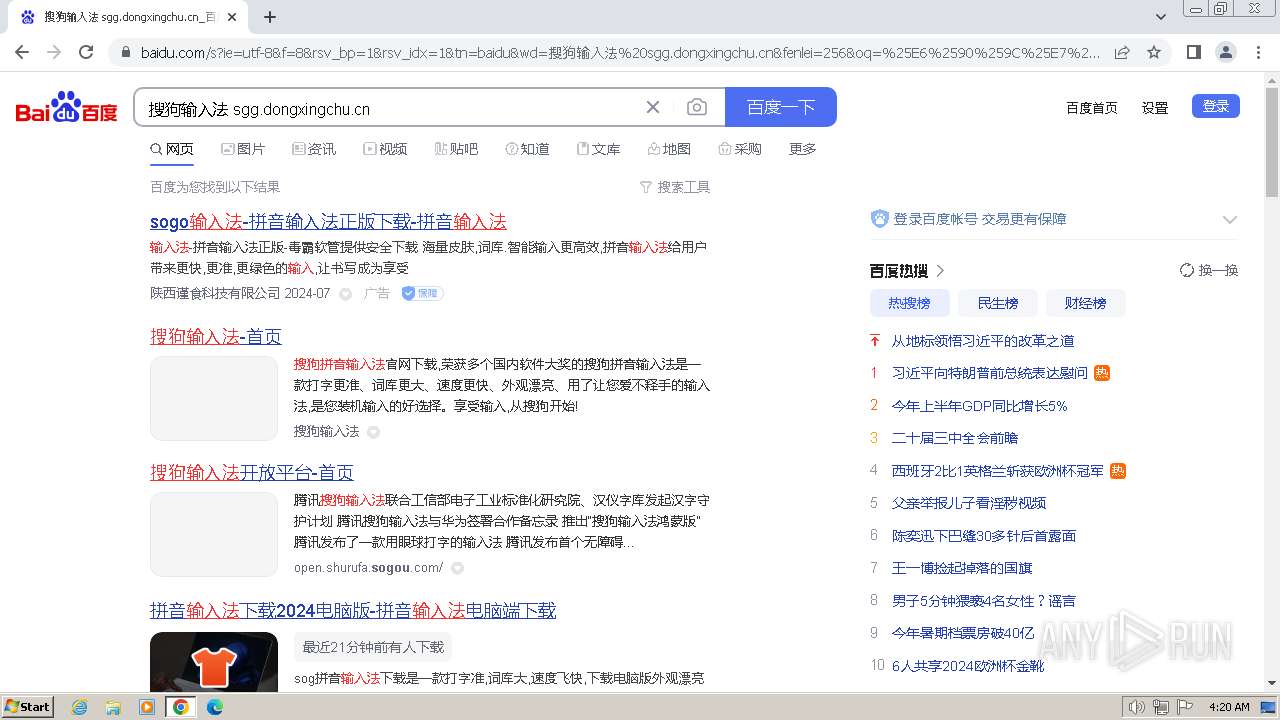The height and width of the screenshot is (720, 1280).
Task: Open the 百度热搜 heading arrow
Action: click(941, 271)
